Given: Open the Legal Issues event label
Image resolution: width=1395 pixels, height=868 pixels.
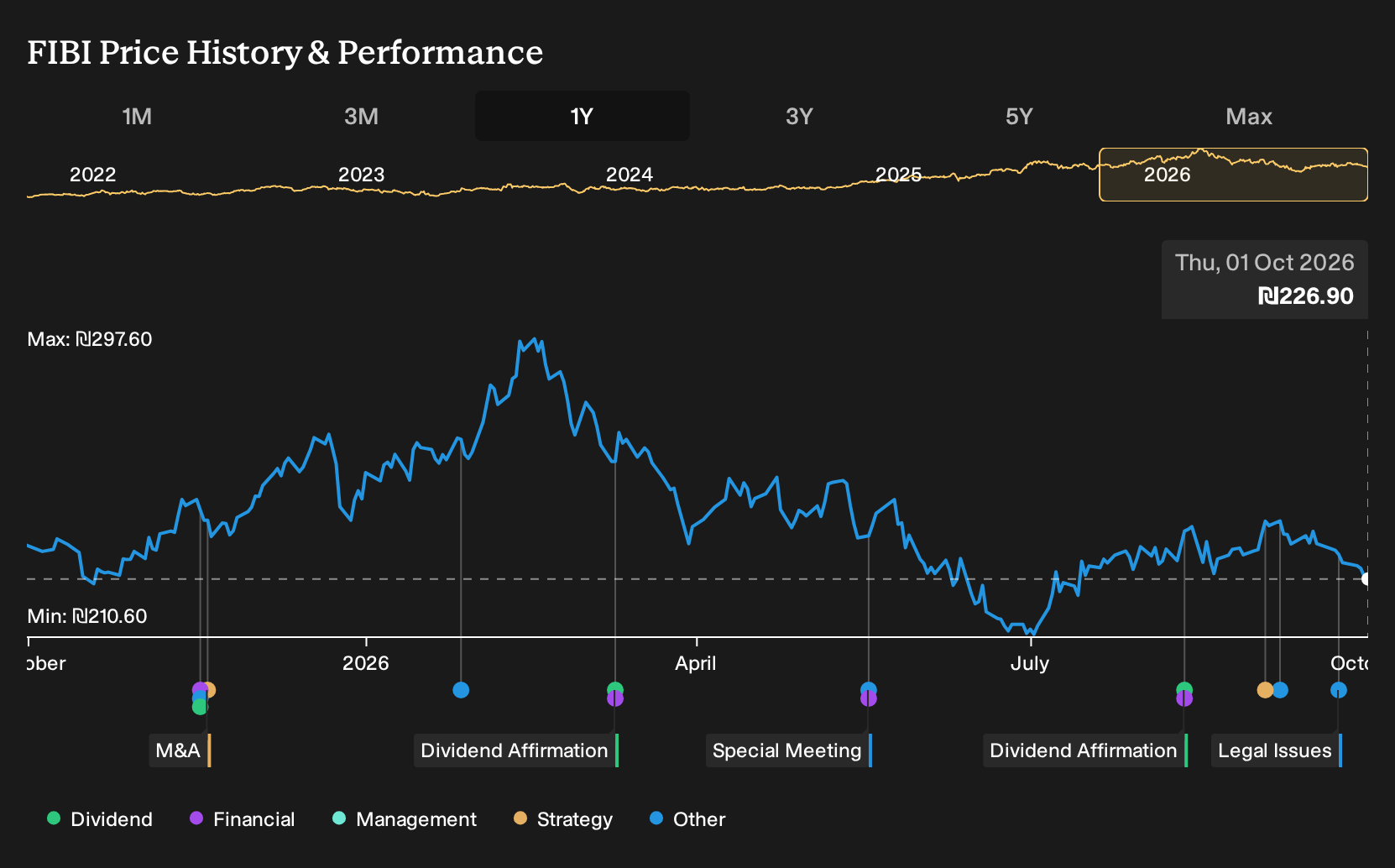Looking at the screenshot, I should coord(1276,750).
